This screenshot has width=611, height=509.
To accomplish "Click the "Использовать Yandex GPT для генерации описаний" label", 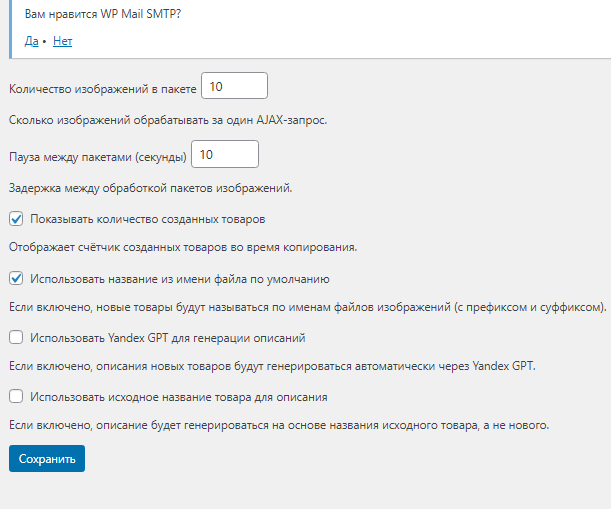I will (167, 338).
